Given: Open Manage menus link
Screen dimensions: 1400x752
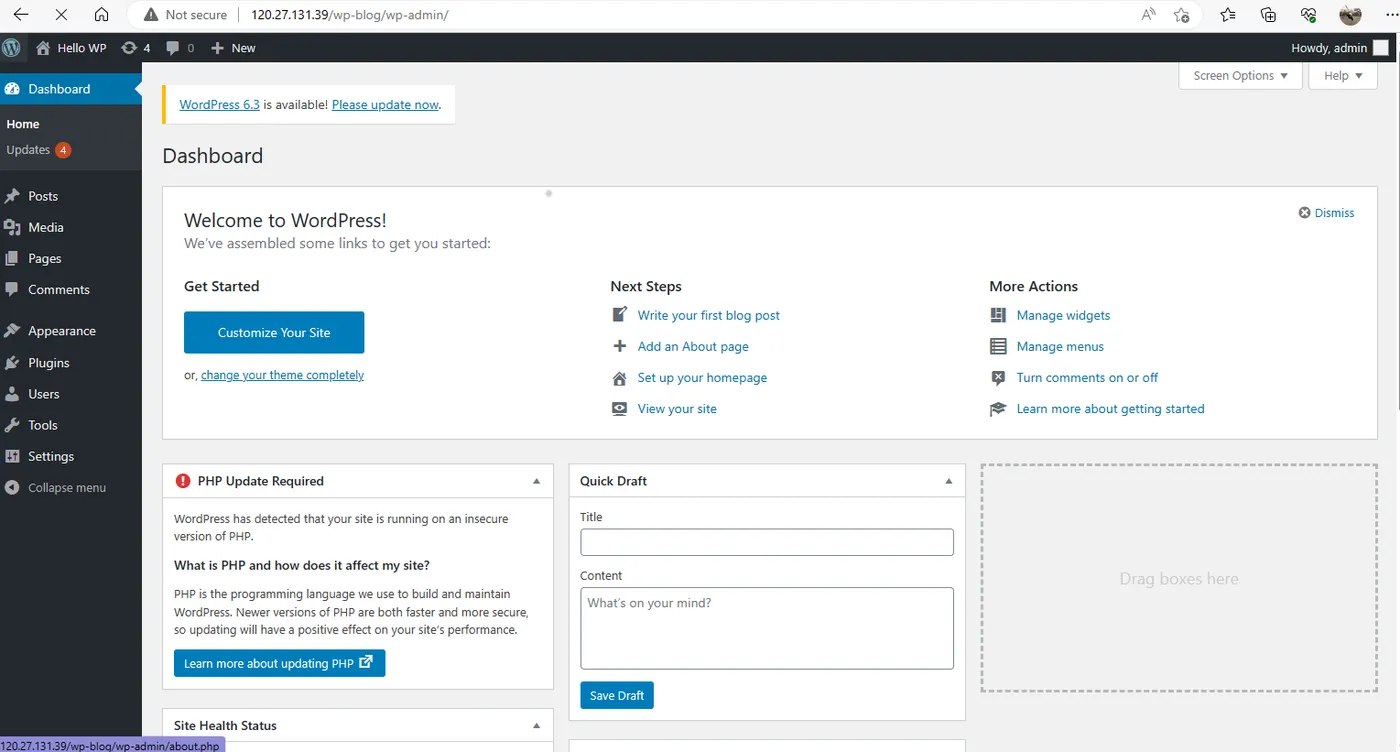Looking at the screenshot, I should 1060,346.
